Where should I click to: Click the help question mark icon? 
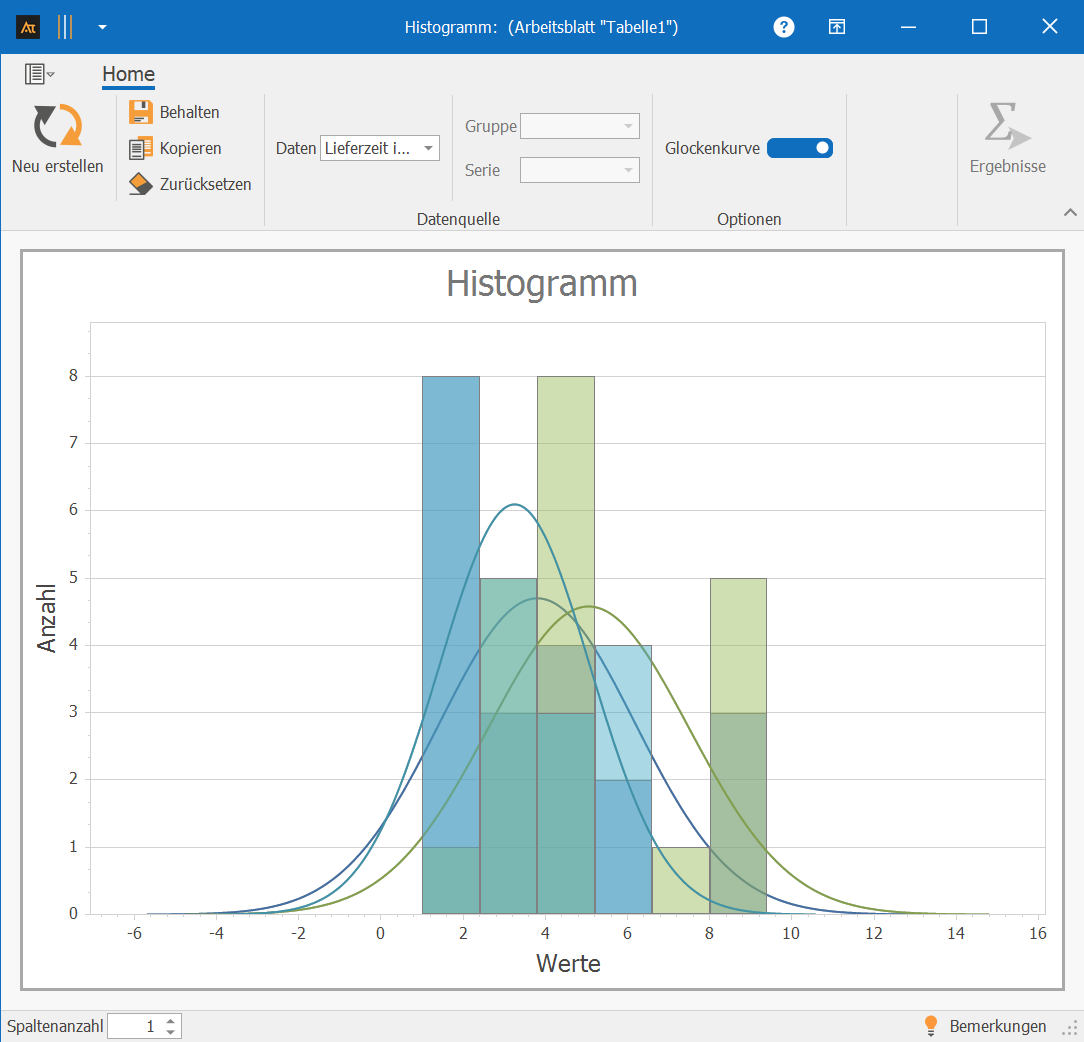coord(784,27)
